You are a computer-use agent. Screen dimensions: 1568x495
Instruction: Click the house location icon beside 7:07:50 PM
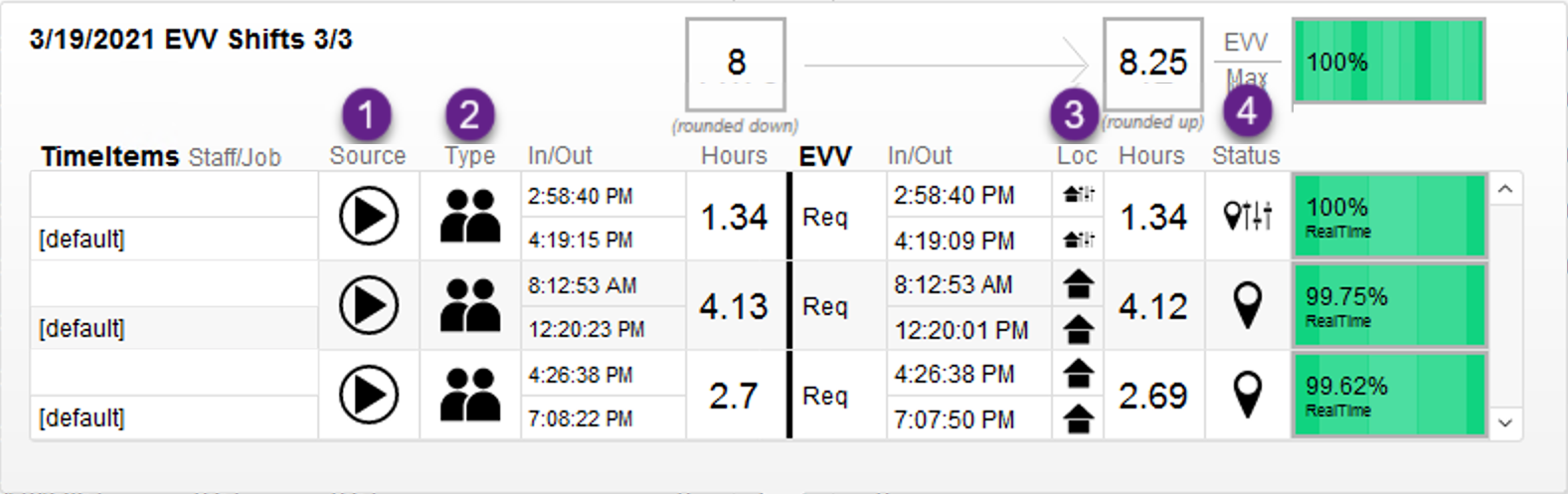pyautogui.click(x=1078, y=419)
